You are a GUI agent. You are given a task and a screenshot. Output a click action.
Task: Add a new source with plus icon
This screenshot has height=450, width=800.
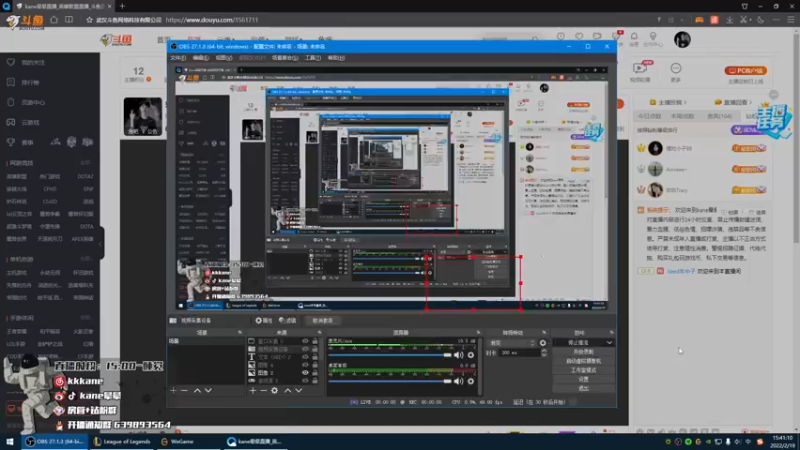click(x=253, y=390)
